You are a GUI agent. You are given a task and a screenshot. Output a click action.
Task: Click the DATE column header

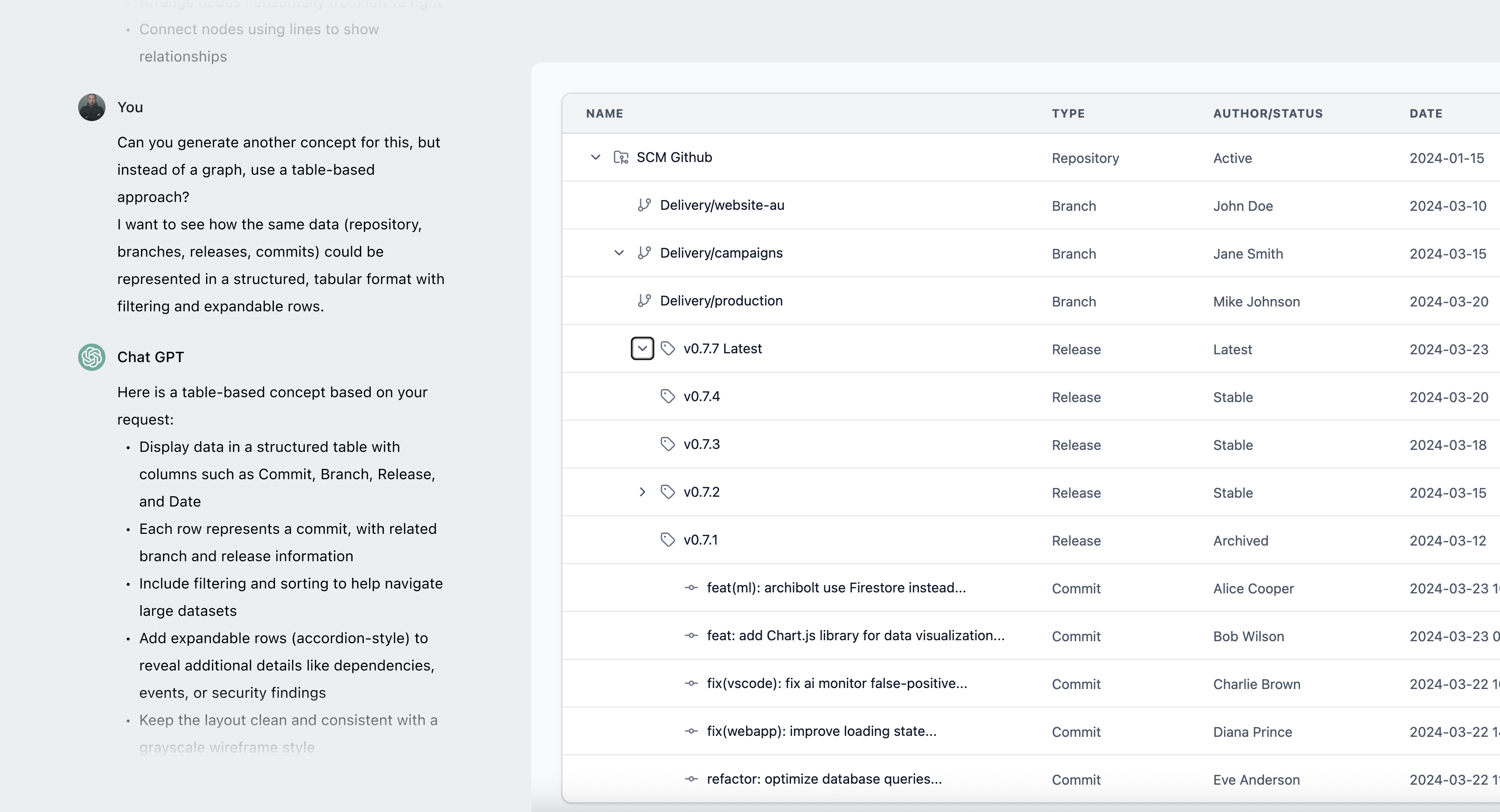1425,114
